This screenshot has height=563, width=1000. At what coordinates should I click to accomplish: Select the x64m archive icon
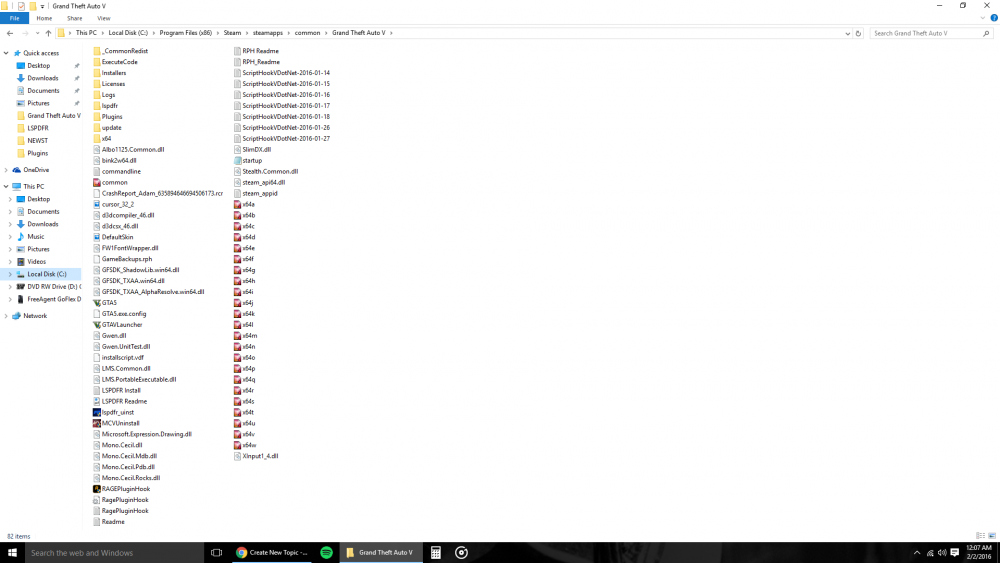[x=237, y=335]
